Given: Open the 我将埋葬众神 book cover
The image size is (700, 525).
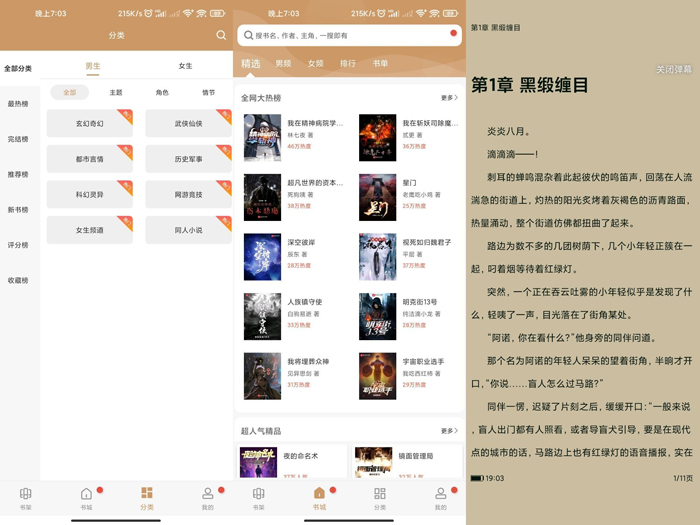Looking at the screenshot, I should pos(262,376).
